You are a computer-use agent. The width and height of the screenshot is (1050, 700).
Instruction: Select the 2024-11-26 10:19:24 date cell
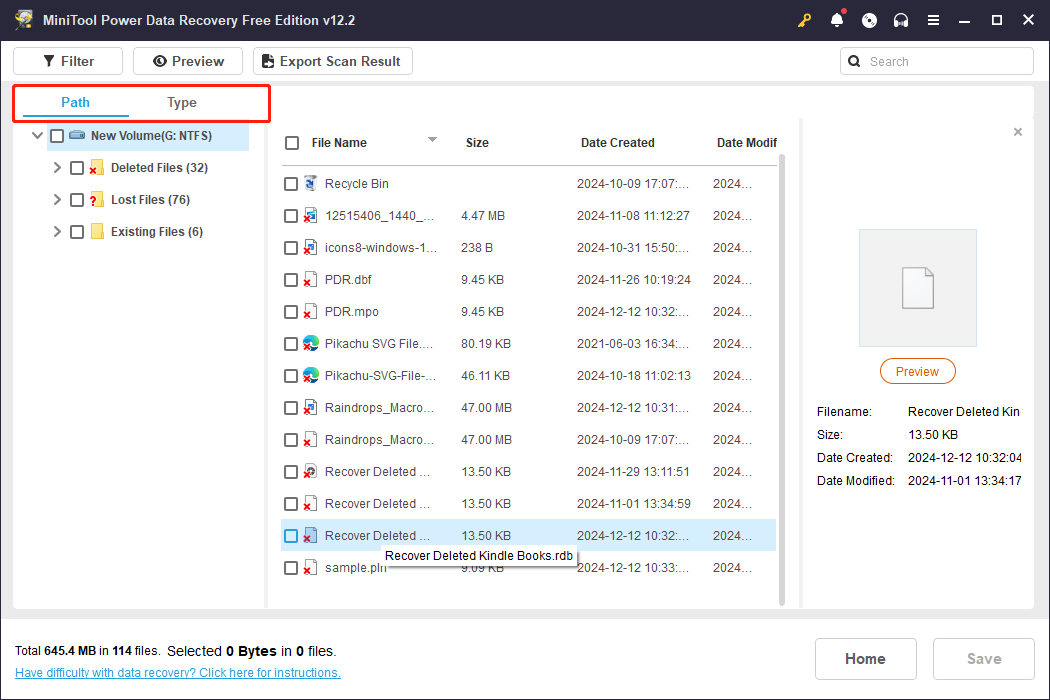tap(633, 279)
